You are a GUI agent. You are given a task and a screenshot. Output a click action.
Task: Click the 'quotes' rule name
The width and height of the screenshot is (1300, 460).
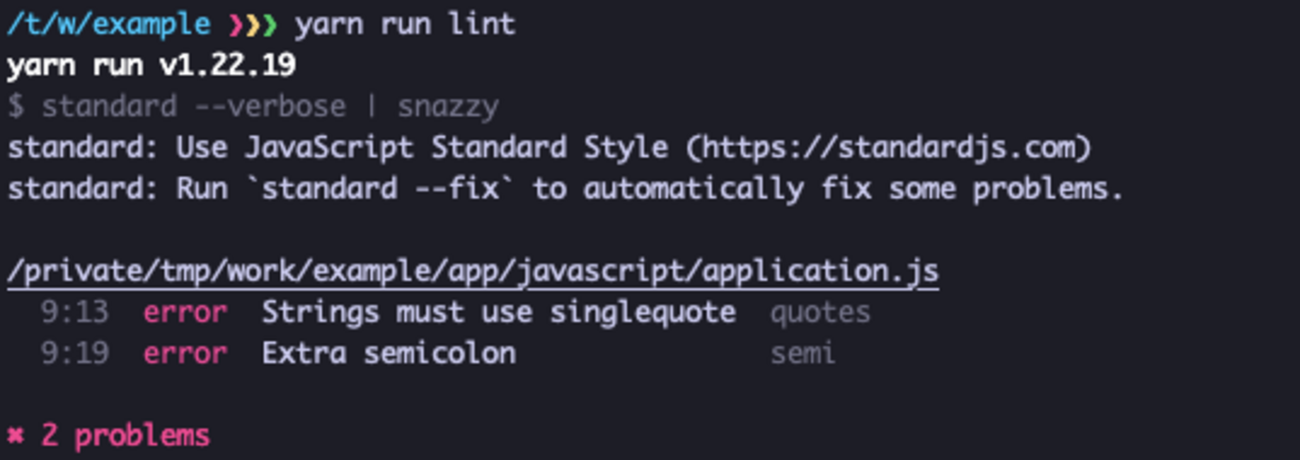pyautogui.click(x=820, y=312)
